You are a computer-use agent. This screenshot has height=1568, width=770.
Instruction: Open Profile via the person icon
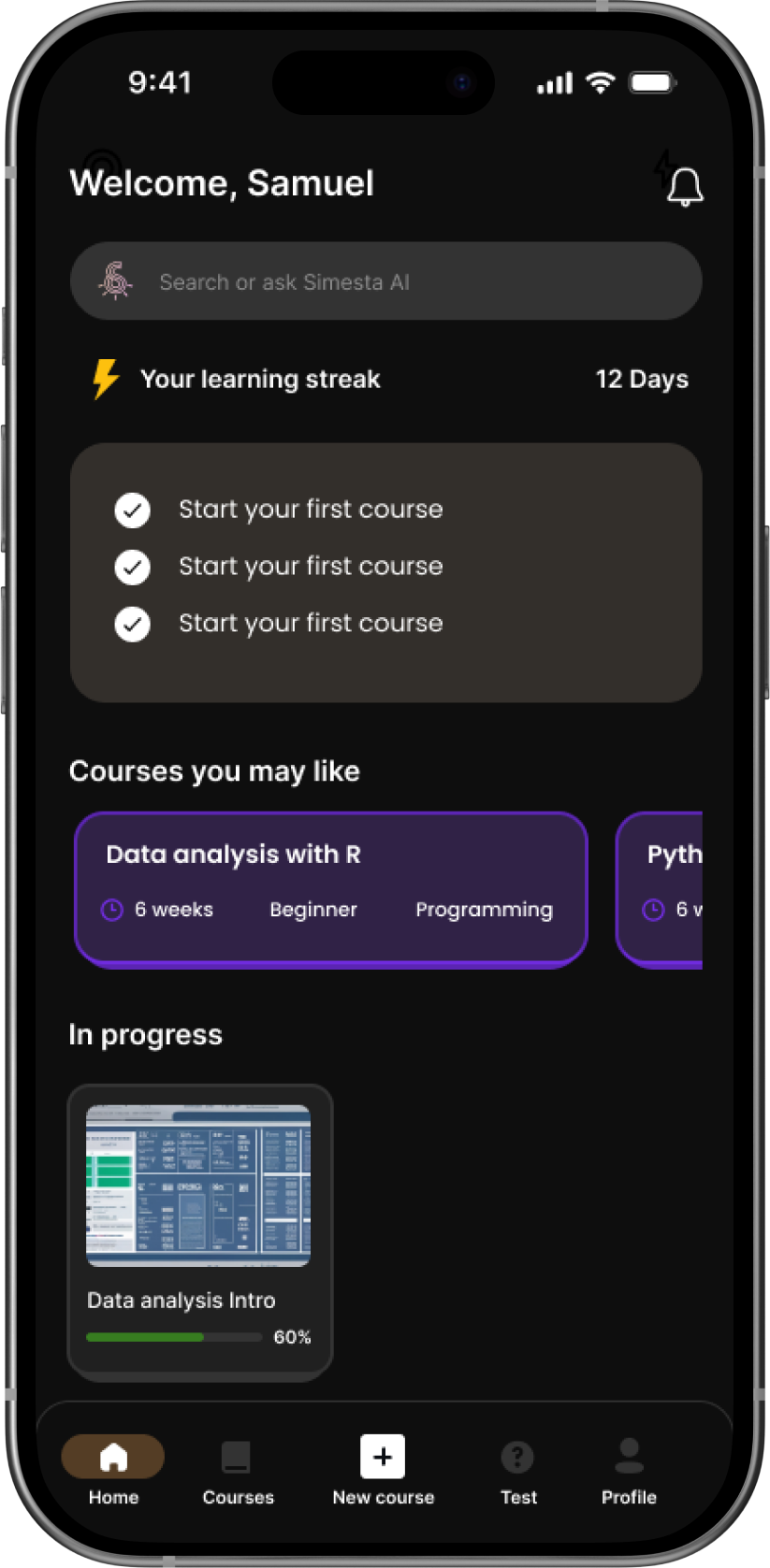pos(629,1455)
